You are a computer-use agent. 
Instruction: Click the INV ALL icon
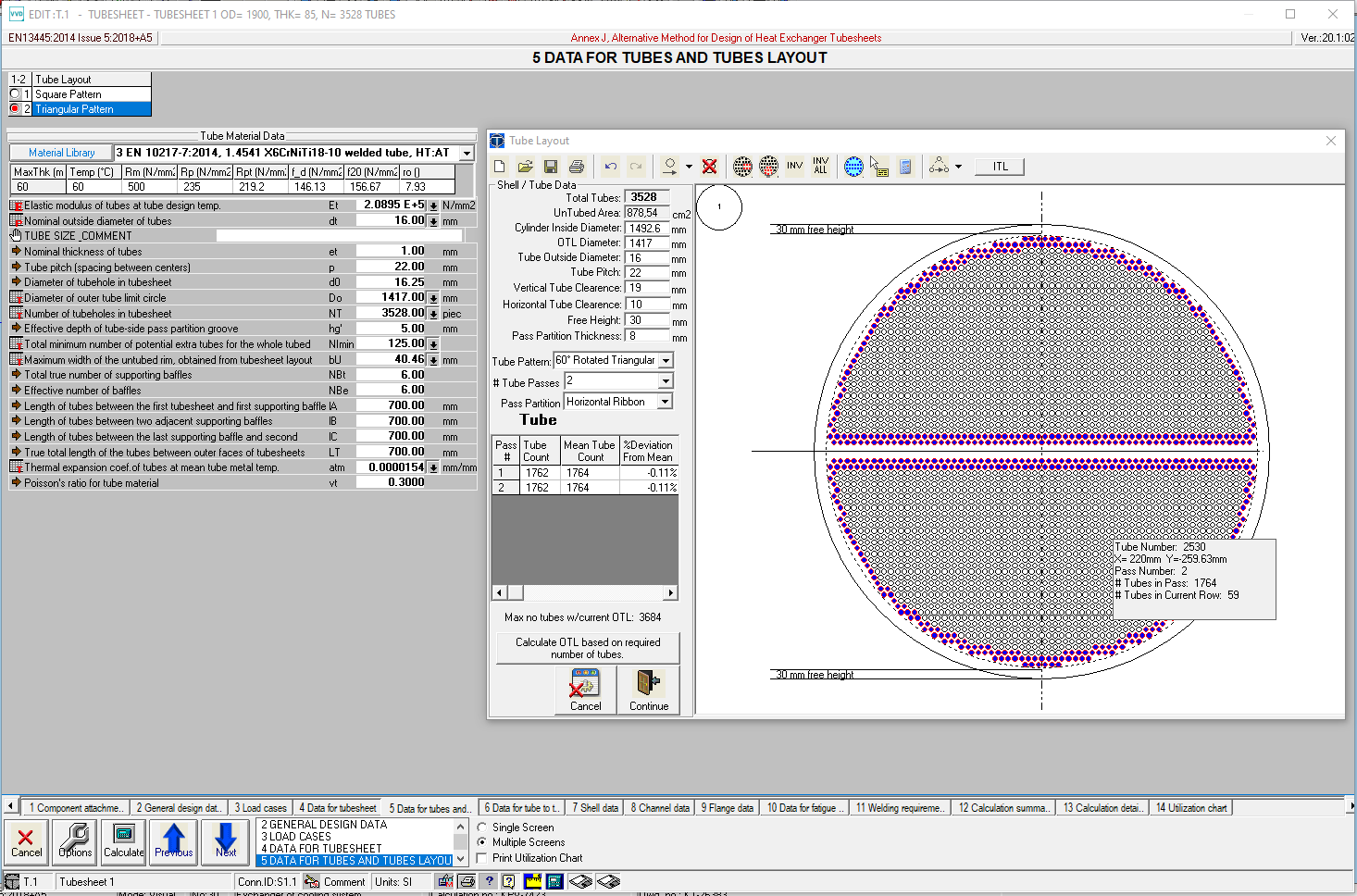821,166
